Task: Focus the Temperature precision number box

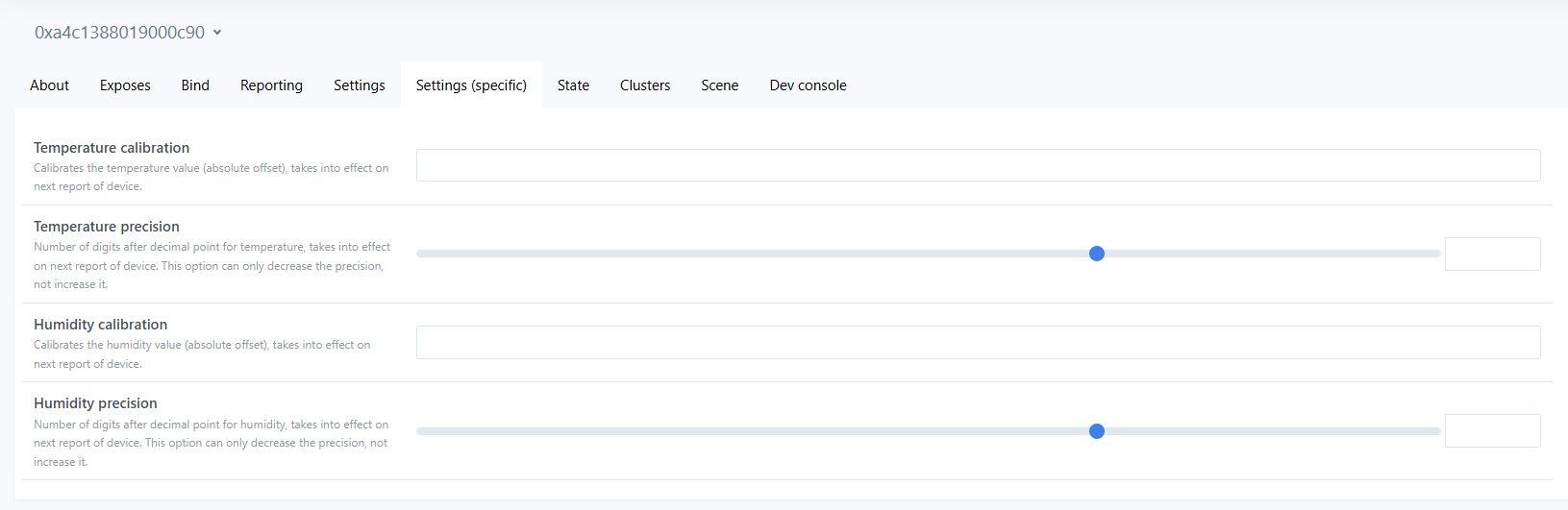Action: click(x=1492, y=254)
